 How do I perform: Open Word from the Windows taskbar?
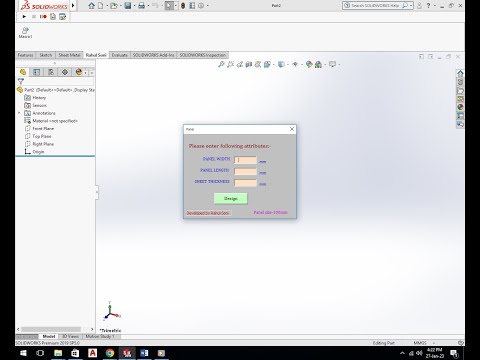144,353
